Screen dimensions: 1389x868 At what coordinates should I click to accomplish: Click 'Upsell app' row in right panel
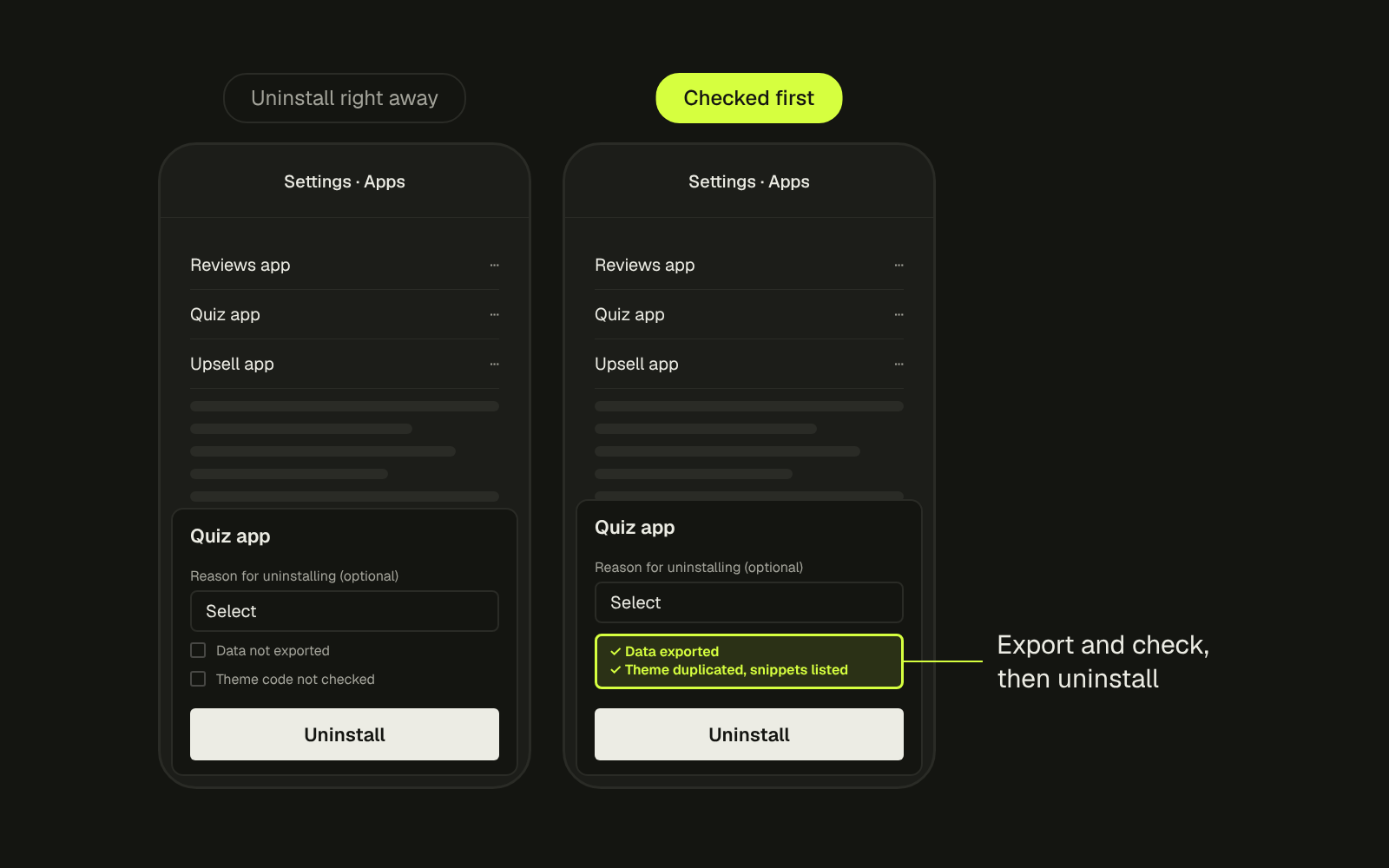(x=749, y=364)
